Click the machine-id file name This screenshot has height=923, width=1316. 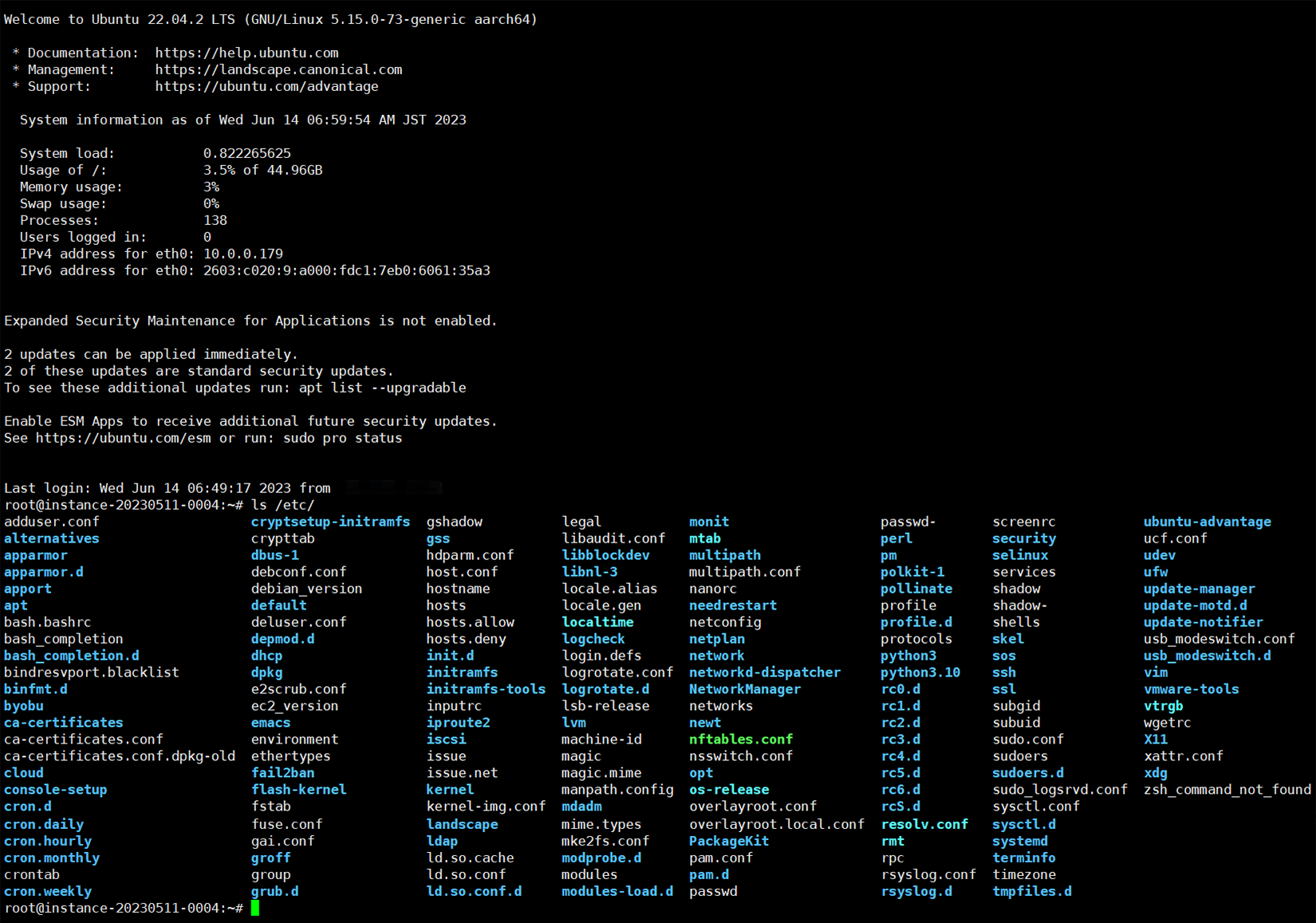[x=601, y=740]
